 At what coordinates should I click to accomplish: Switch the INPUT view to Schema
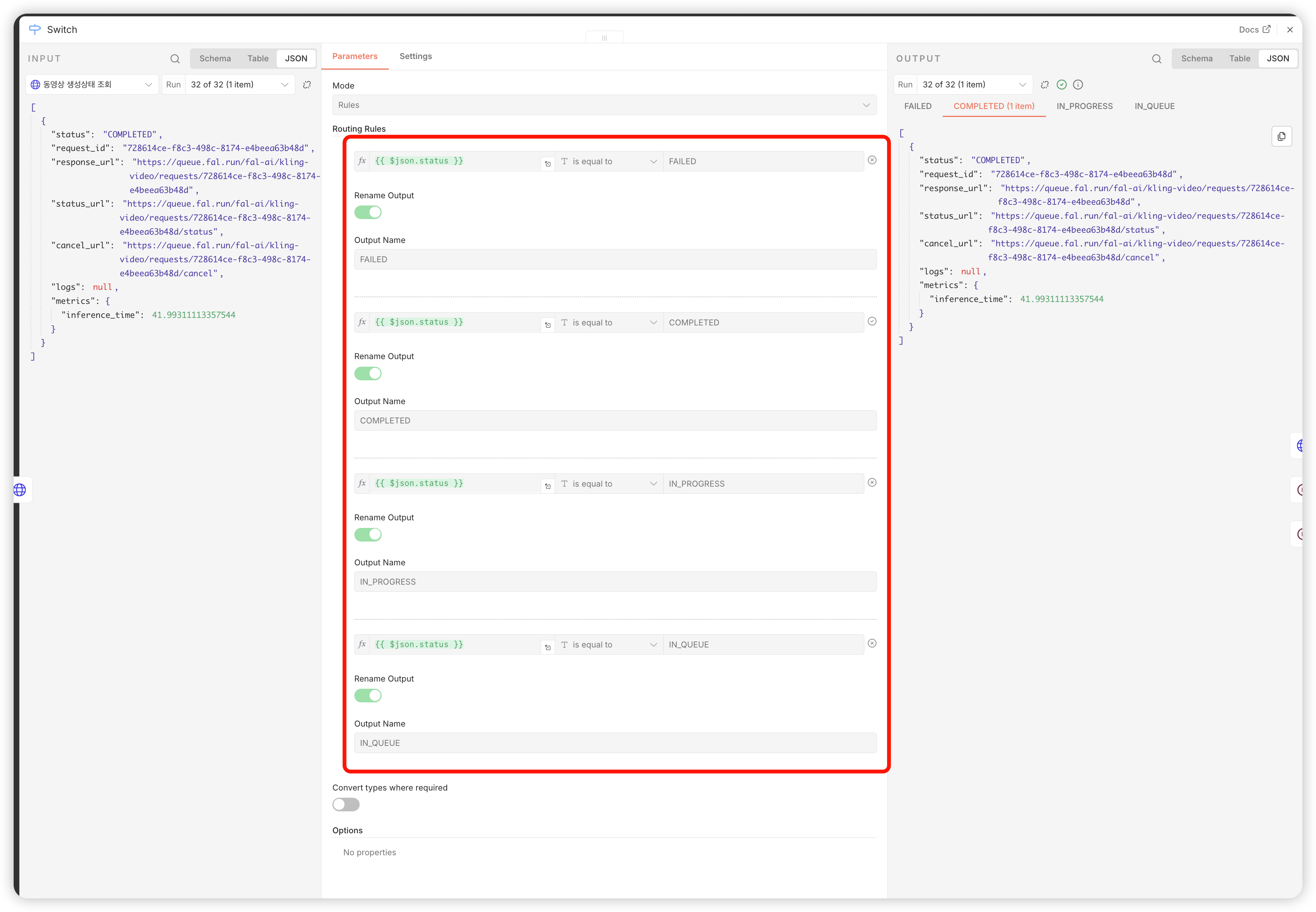(215, 59)
